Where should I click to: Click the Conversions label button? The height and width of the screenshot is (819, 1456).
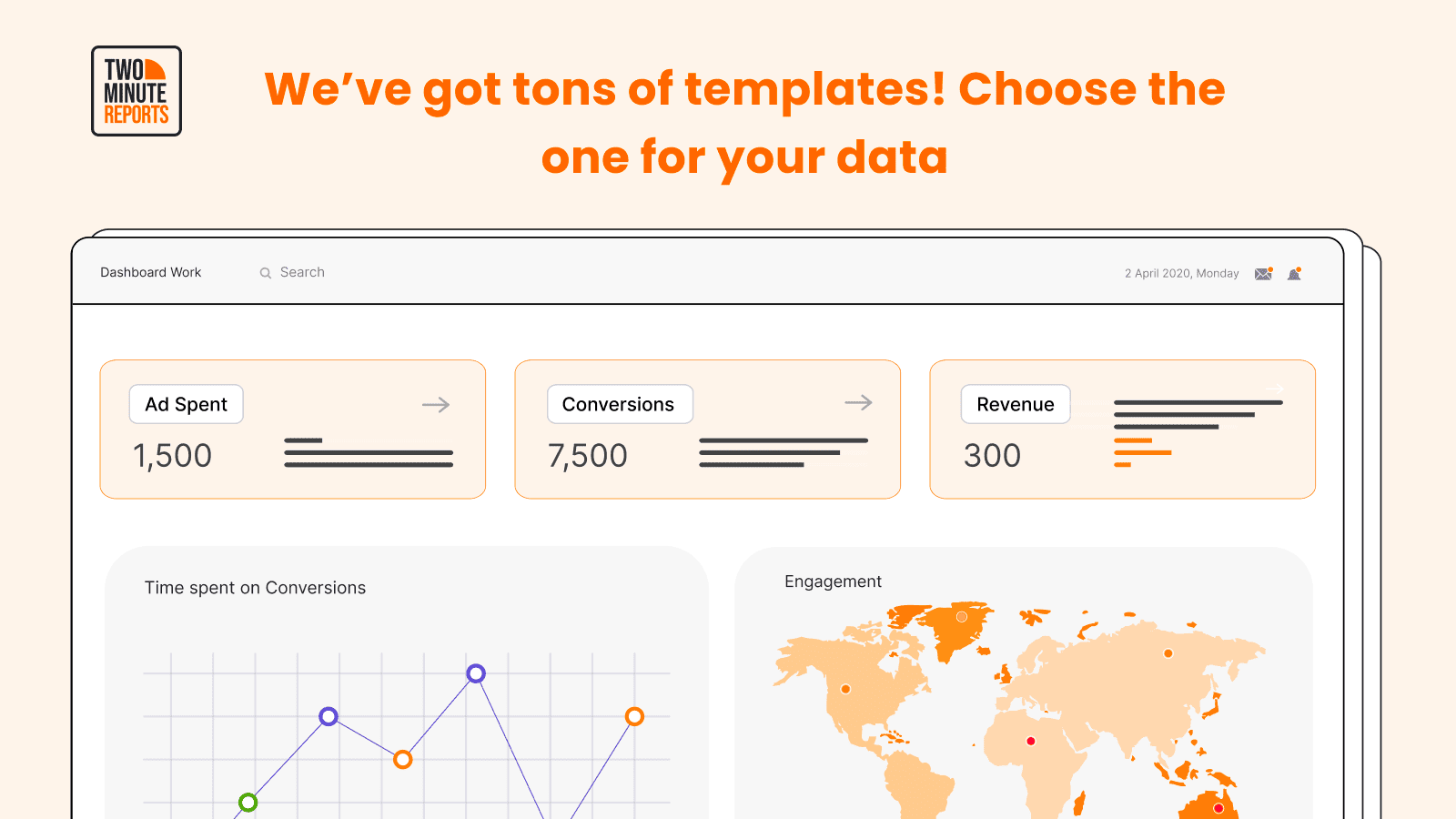(x=620, y=404)
